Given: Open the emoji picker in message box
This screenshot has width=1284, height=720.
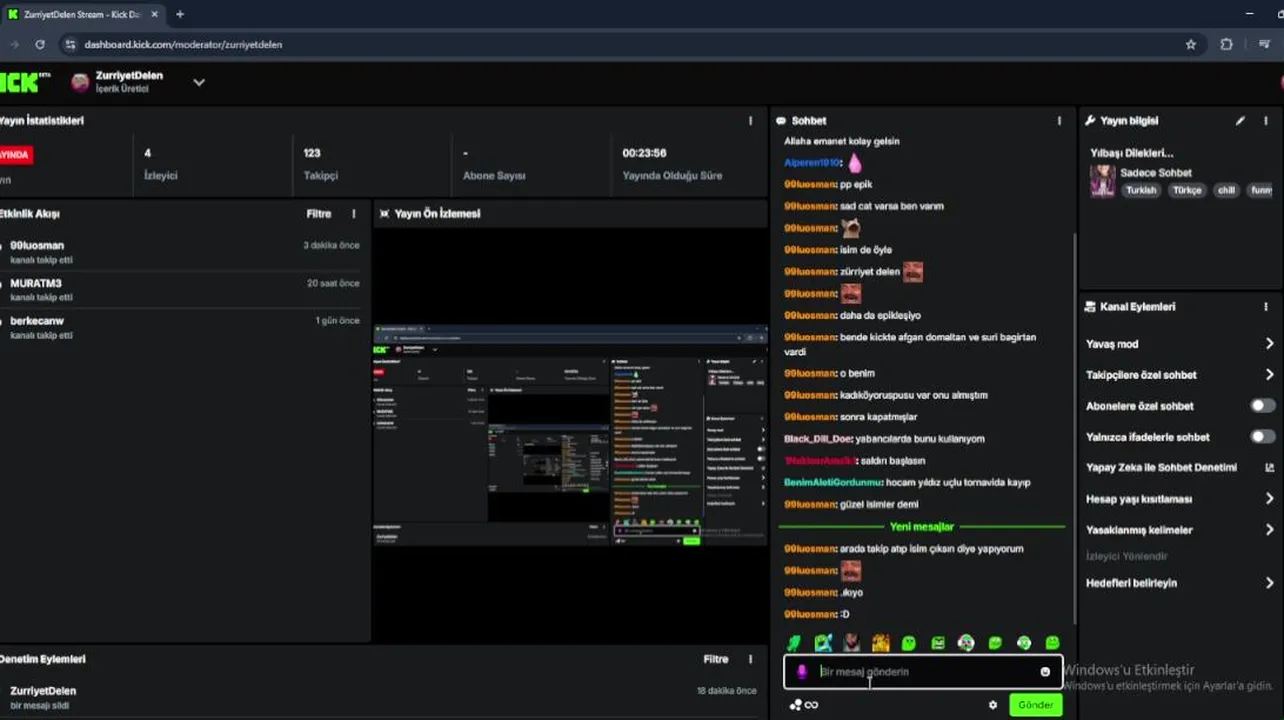Looking at the screenshot, I should tap(1045, 672).
